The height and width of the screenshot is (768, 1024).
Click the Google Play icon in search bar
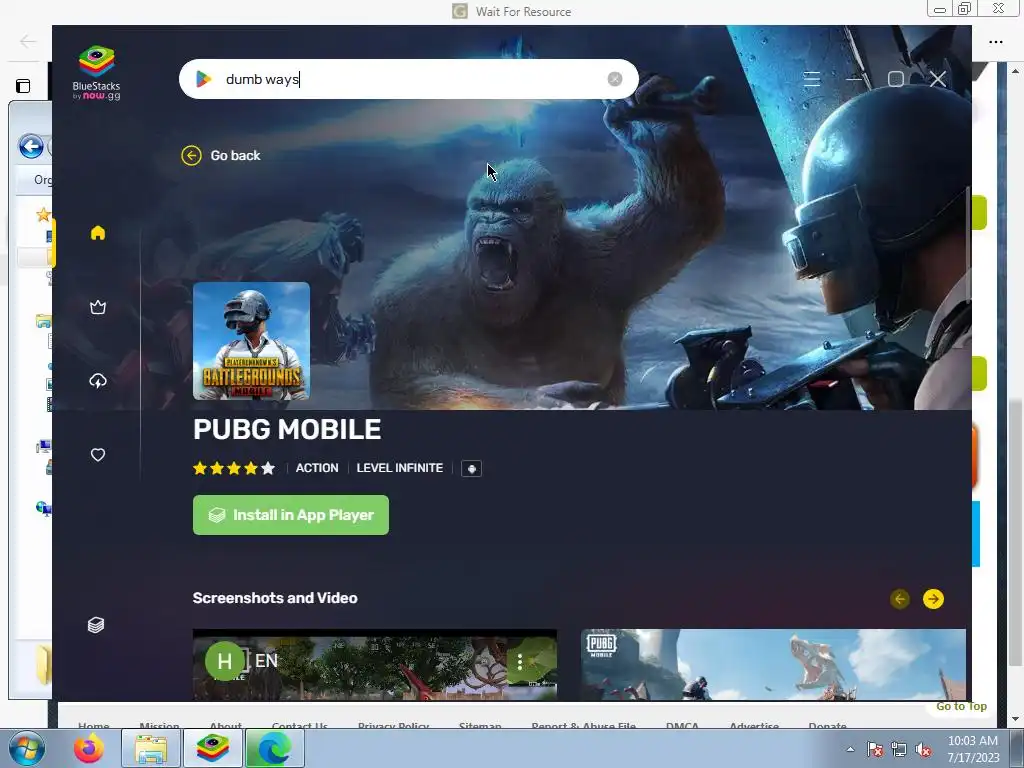pos(203,79)
